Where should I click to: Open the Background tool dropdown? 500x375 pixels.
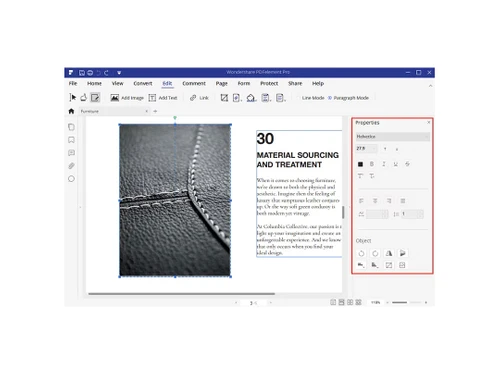(x=251, y=98)
